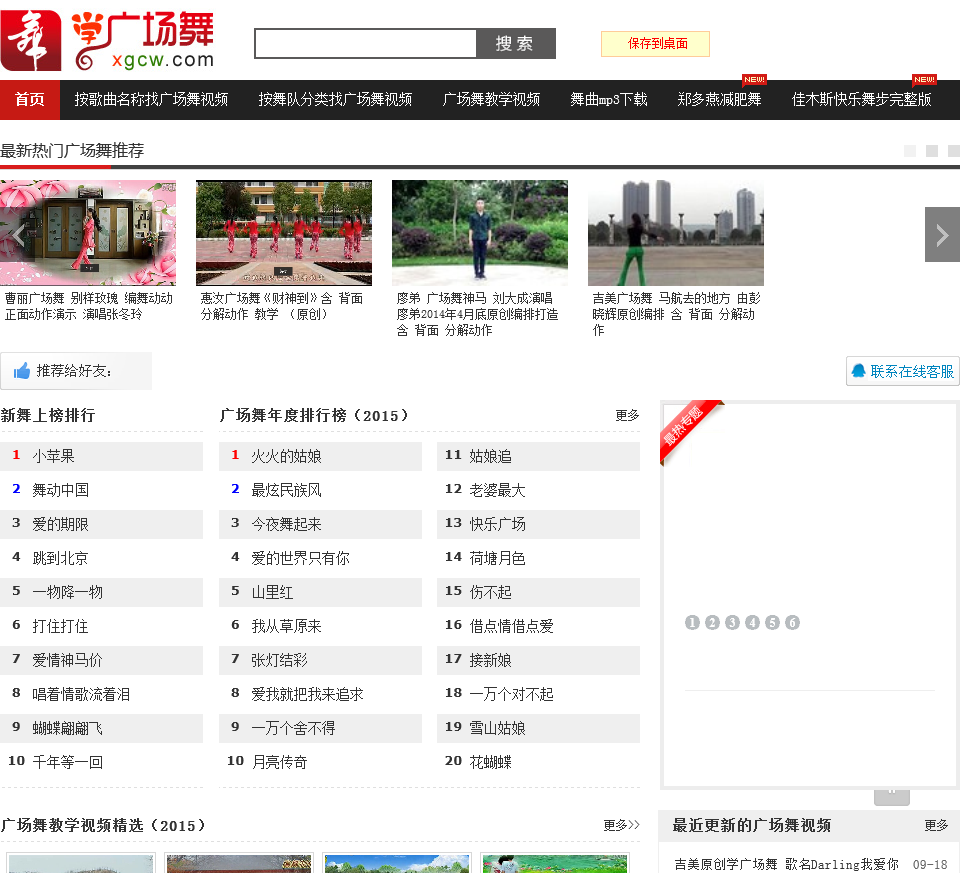The image size is (960, 873).
Task: Open 姑娘追 ranking entry
Action: 490,456
